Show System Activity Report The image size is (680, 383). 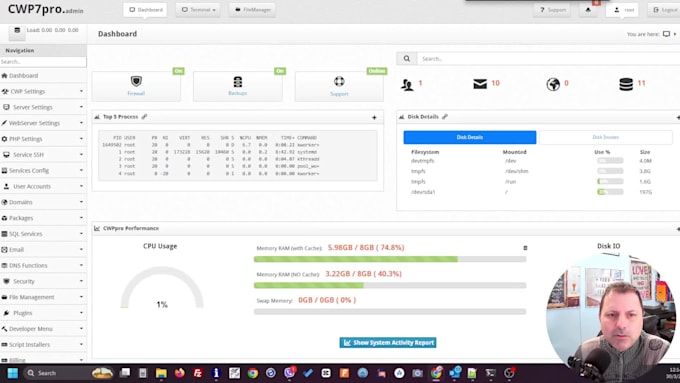coord(388,343)
